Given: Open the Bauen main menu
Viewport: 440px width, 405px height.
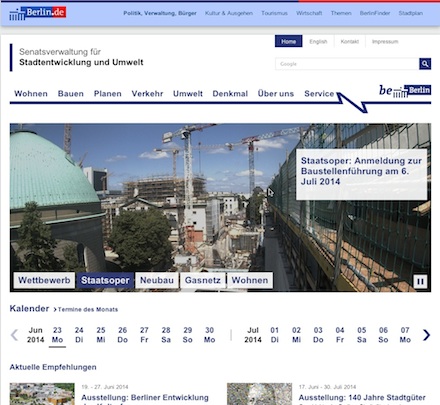Looking at the screenshot, I should [71, 94].
